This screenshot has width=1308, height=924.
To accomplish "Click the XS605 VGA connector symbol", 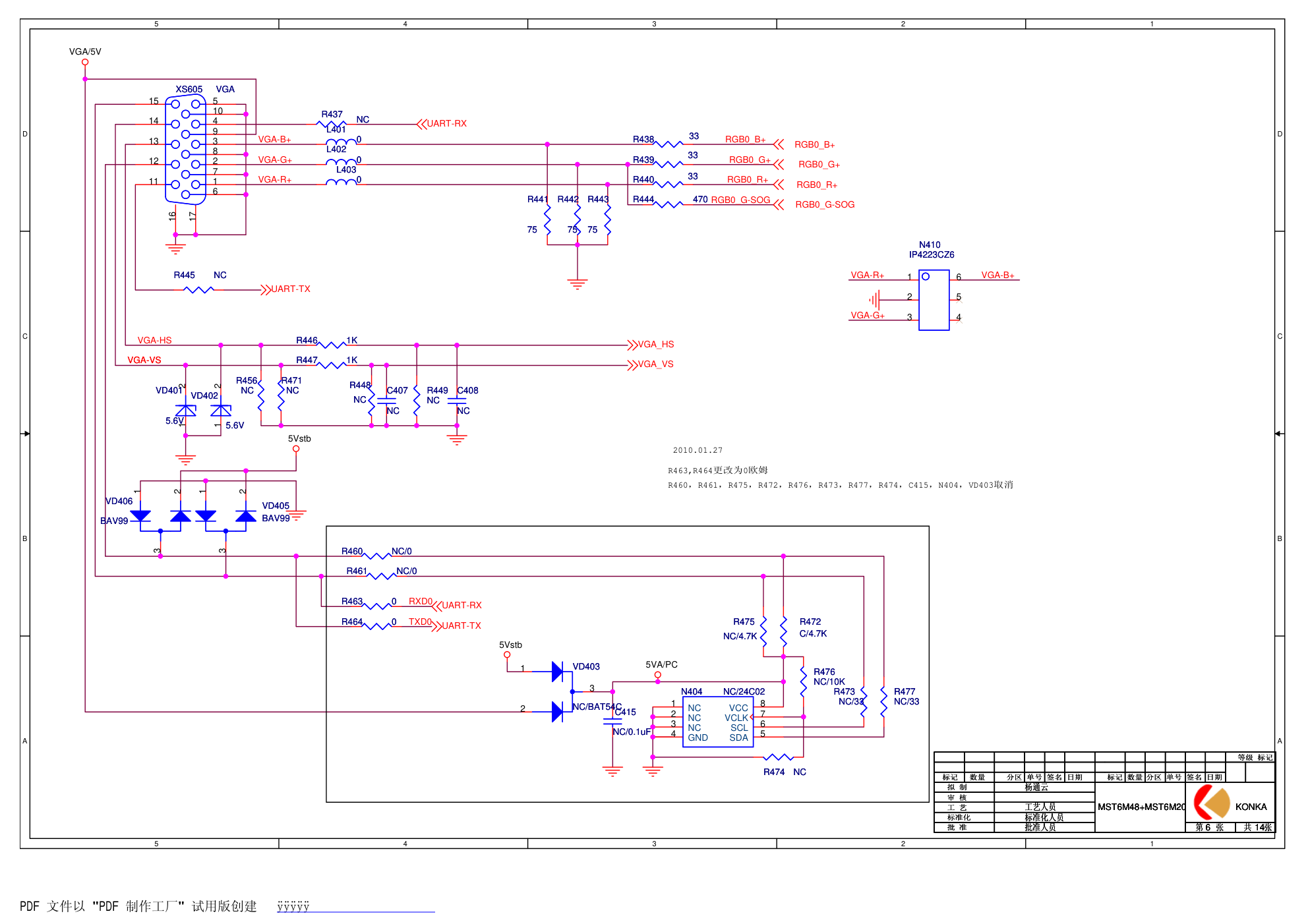I will pyautogui.click(x=185, y=149).
